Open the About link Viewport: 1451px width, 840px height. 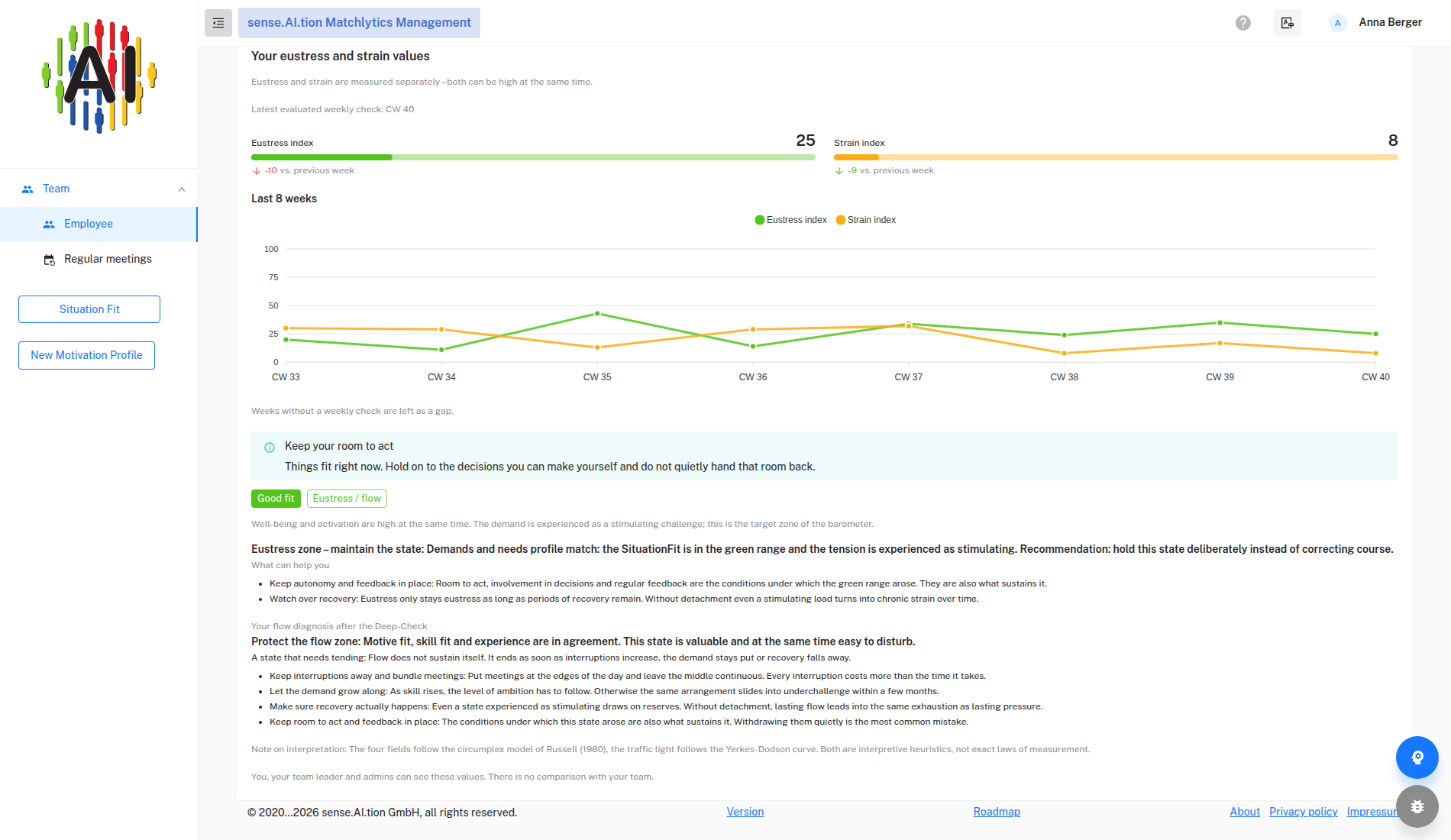1245,812
